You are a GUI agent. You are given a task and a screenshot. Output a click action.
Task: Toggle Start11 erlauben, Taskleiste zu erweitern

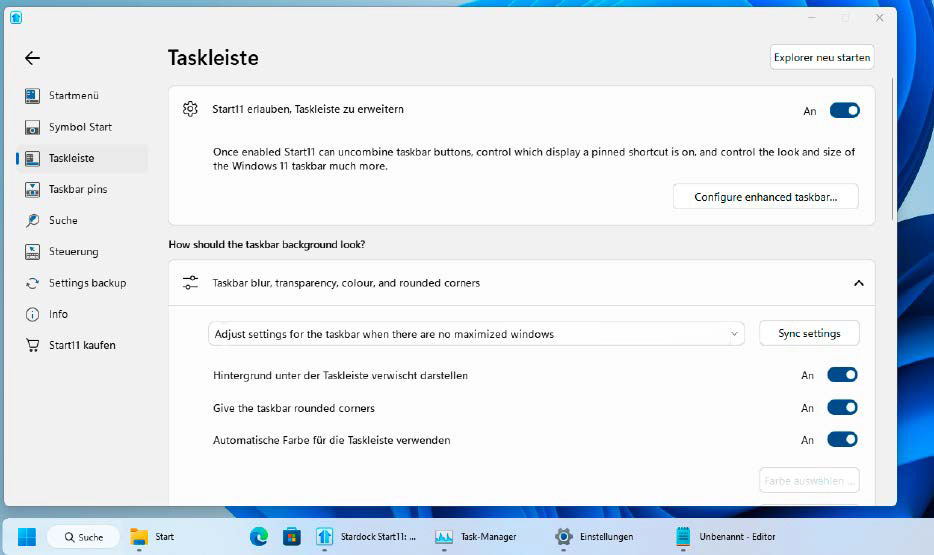(845, 110)
